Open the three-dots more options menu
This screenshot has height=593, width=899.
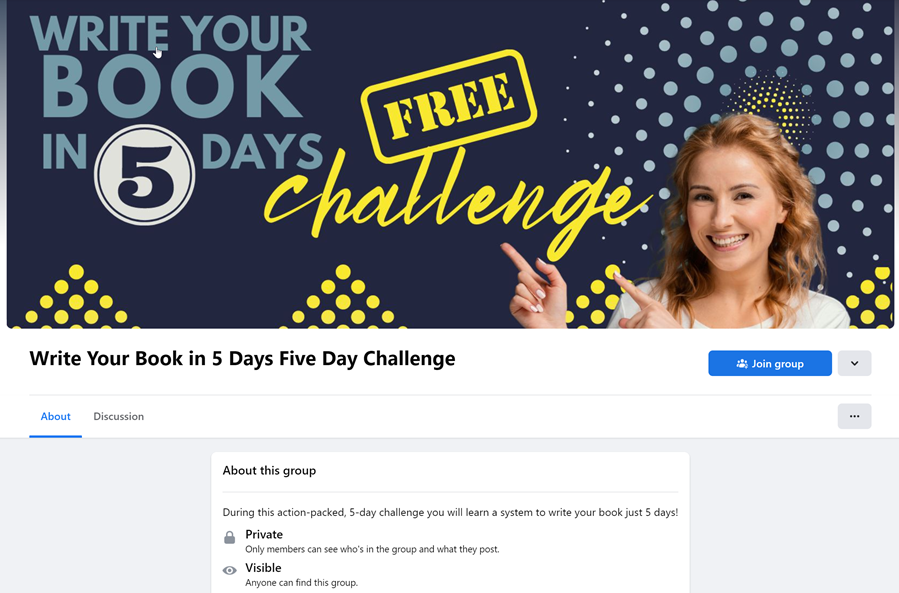click(854, 416)
